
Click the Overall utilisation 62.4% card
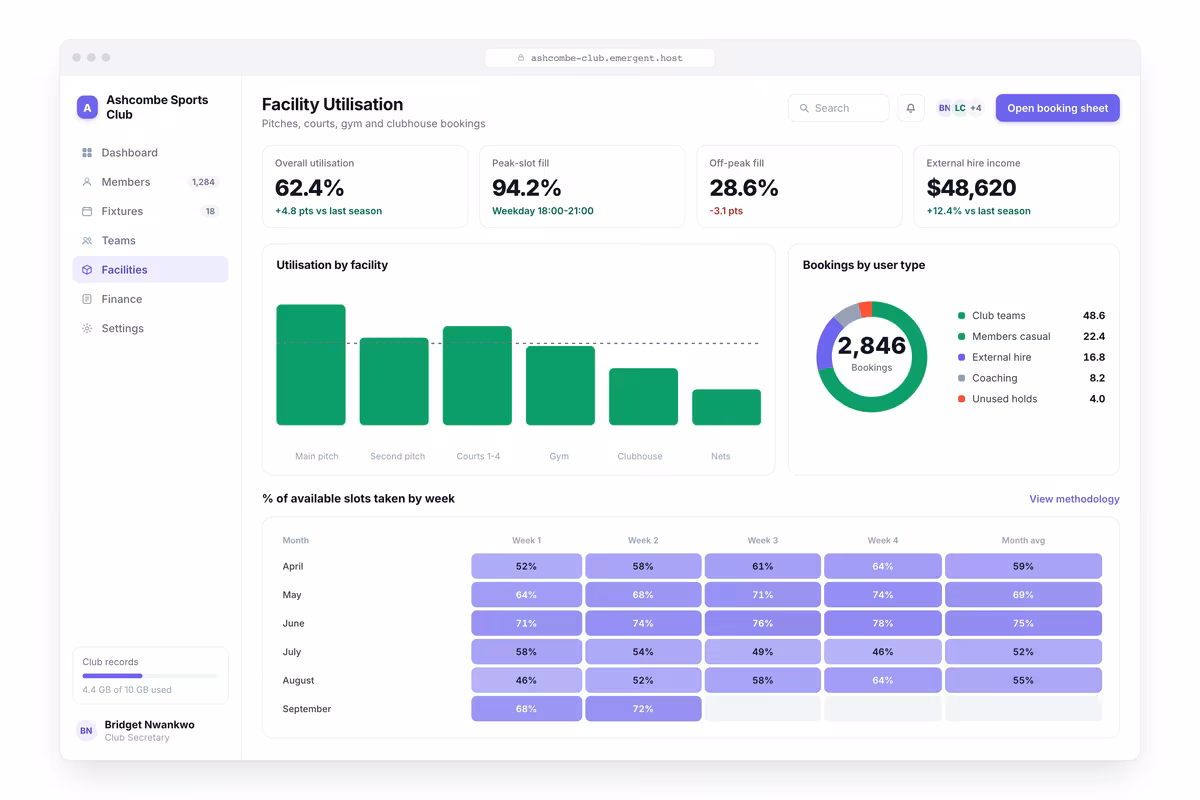pos(365,187)
